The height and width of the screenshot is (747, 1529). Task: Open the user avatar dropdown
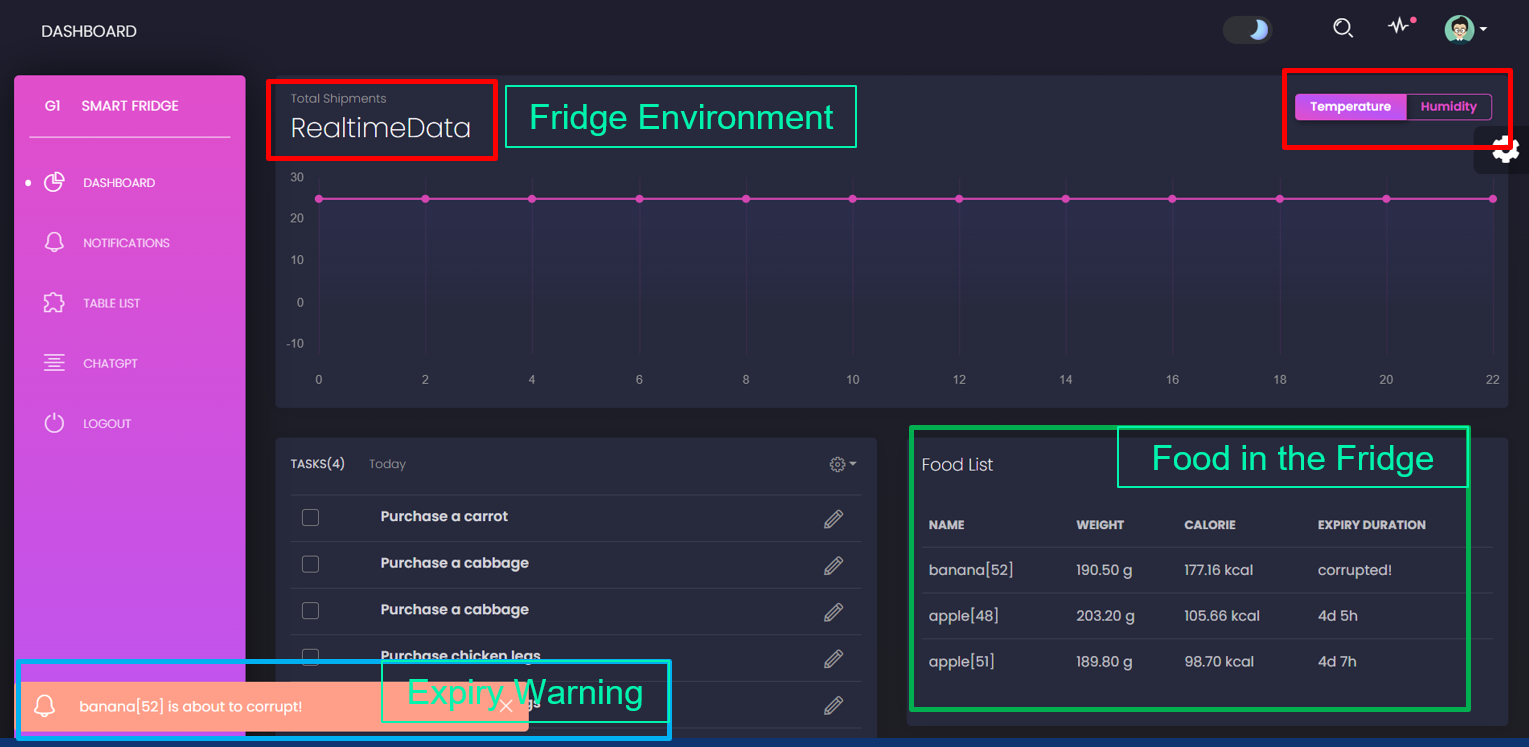click(1465, 29)
